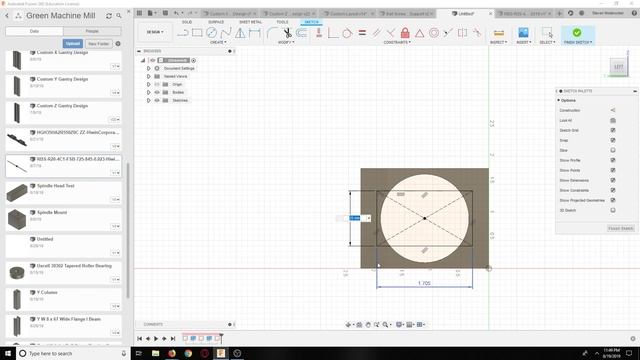Hide the Bodies folder with eye icon
Screen dimensions: 640x360
(x=157, y=92)
